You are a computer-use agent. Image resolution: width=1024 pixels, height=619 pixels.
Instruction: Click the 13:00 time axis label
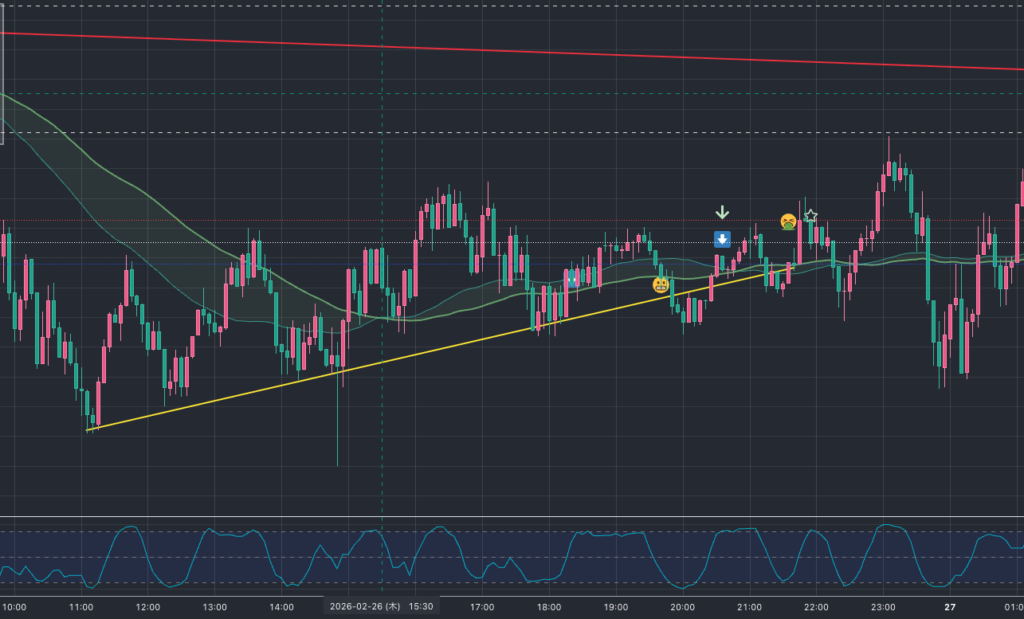[x=214, y=606]
